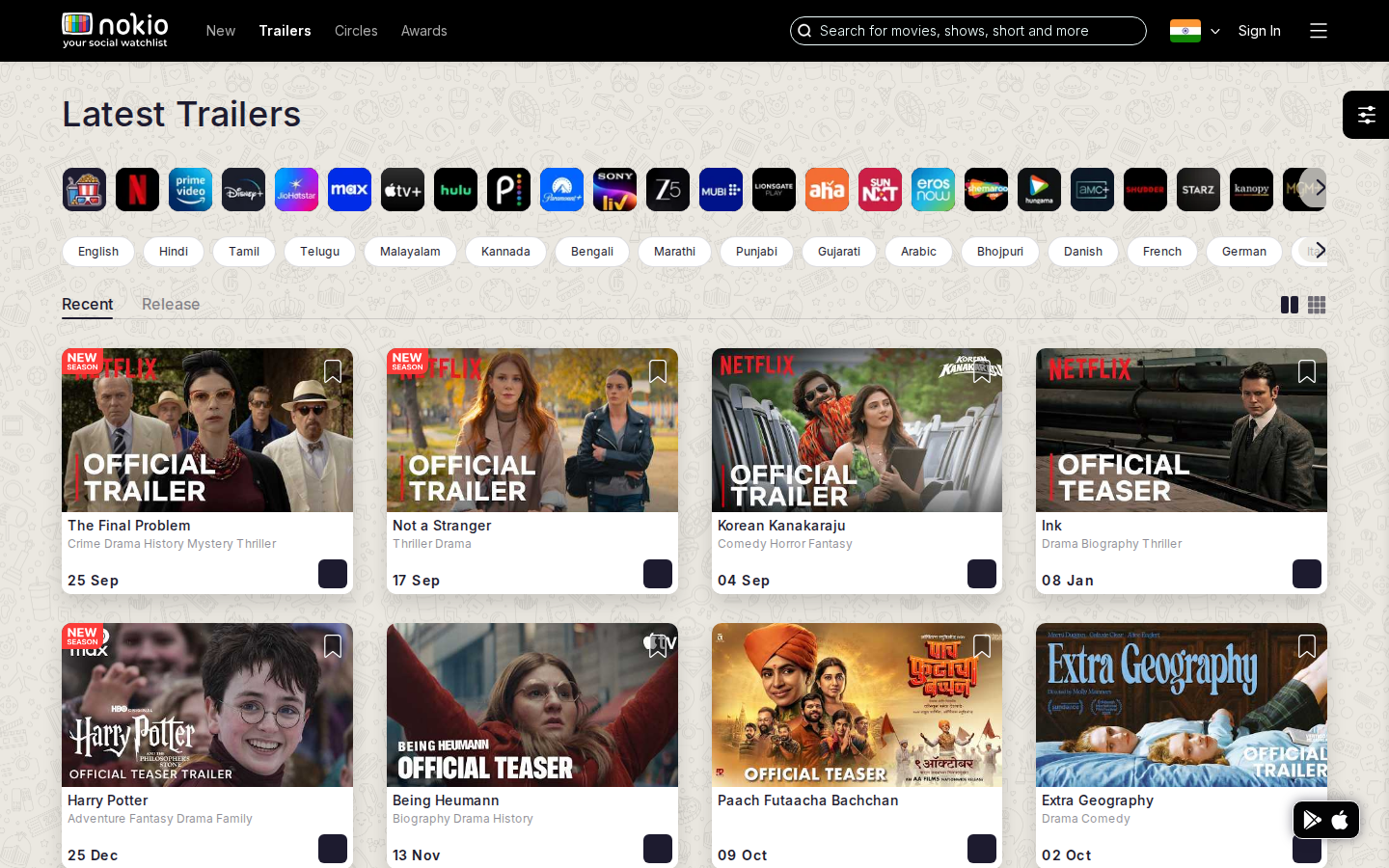Select the Sun NXT provider icon

(880, 190)
